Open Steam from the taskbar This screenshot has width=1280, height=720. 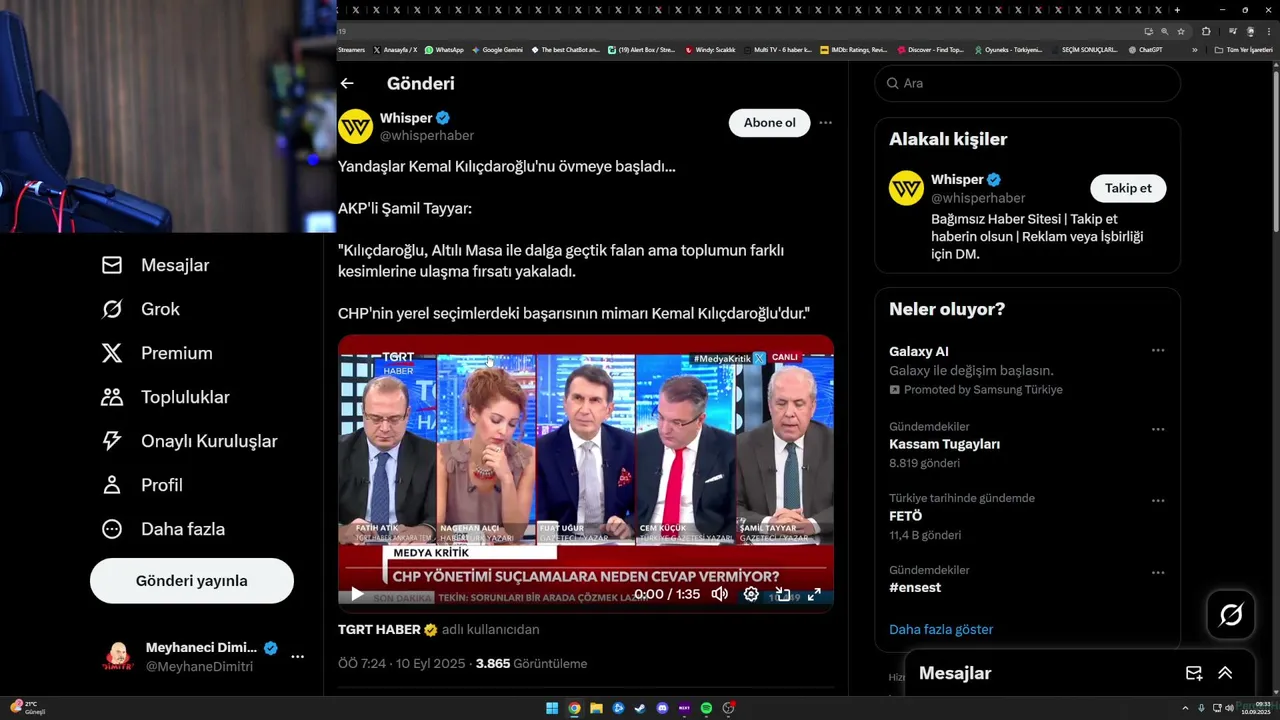[640, 708]
